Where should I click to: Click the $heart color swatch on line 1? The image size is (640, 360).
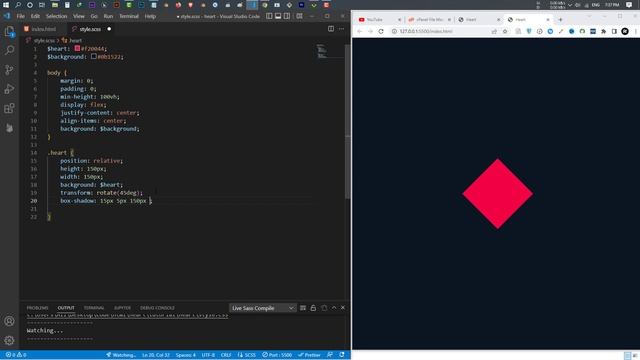click(x=77, y=48)
